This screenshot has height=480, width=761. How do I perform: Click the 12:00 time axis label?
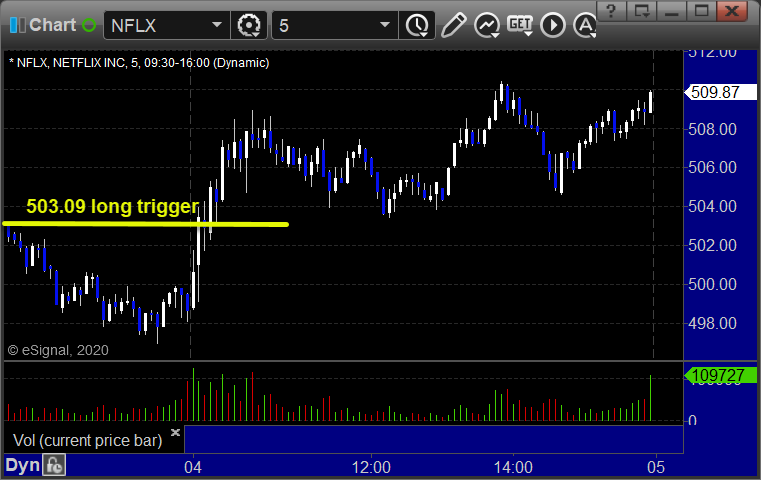coord(371,467)
